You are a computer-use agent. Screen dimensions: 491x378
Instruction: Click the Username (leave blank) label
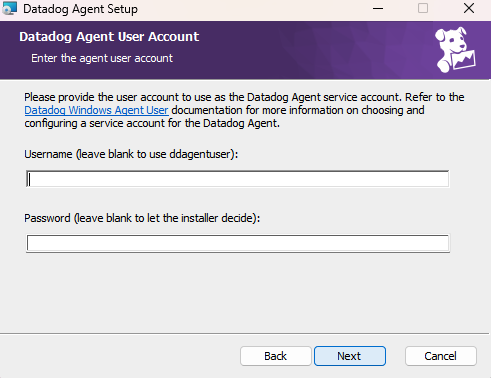pyautogui.click(x=131, y=154)
